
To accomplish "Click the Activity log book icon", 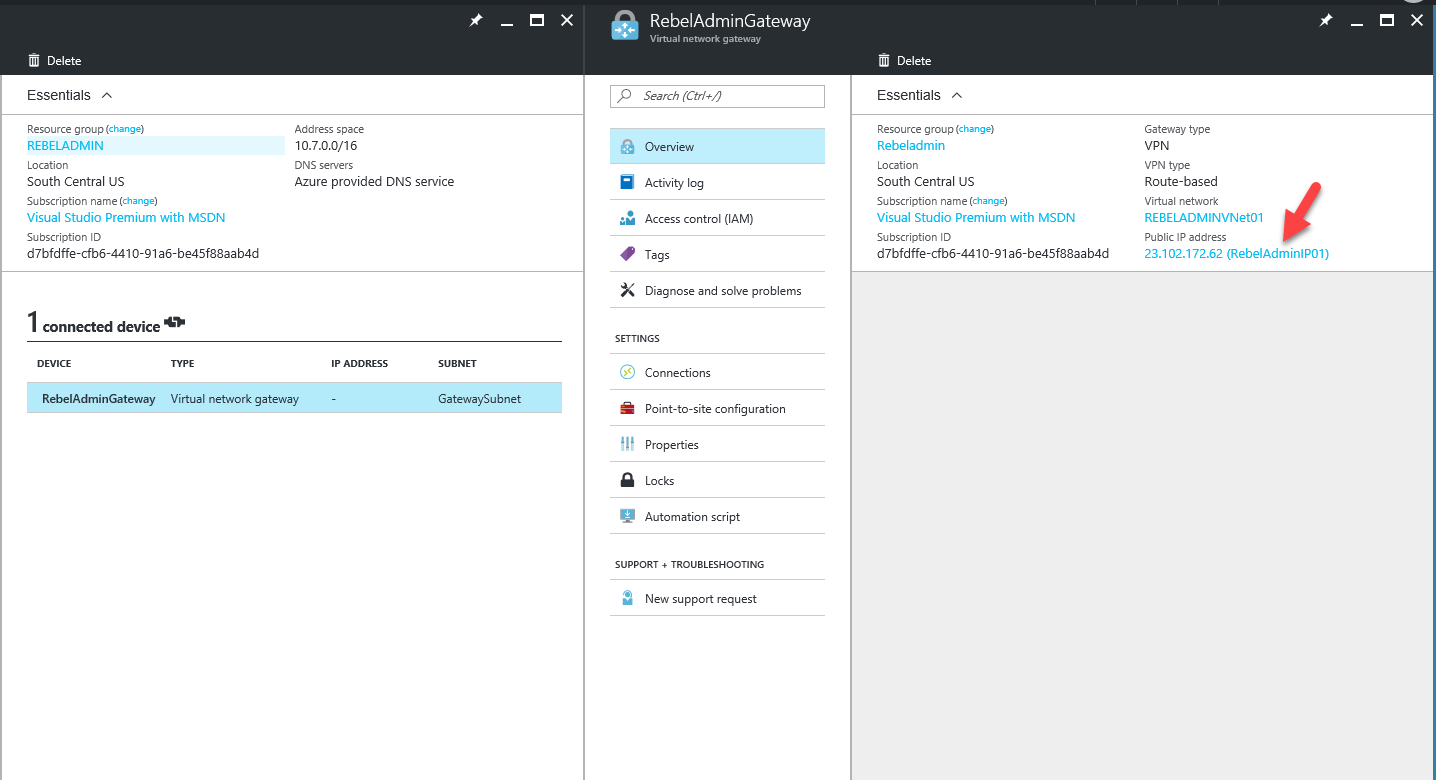I will pos(627,183).
